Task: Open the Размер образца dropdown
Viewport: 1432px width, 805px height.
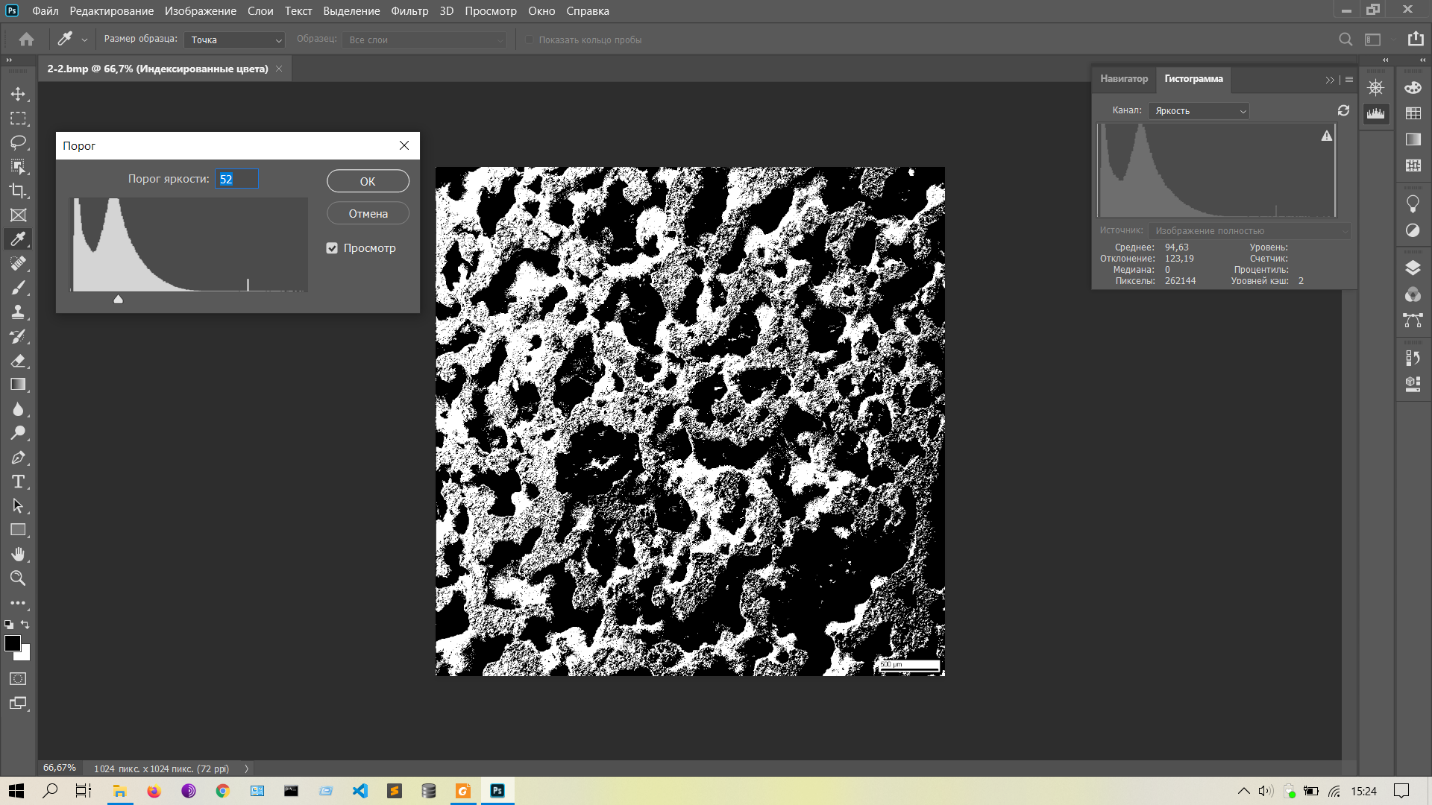Action: click(235, 40)
